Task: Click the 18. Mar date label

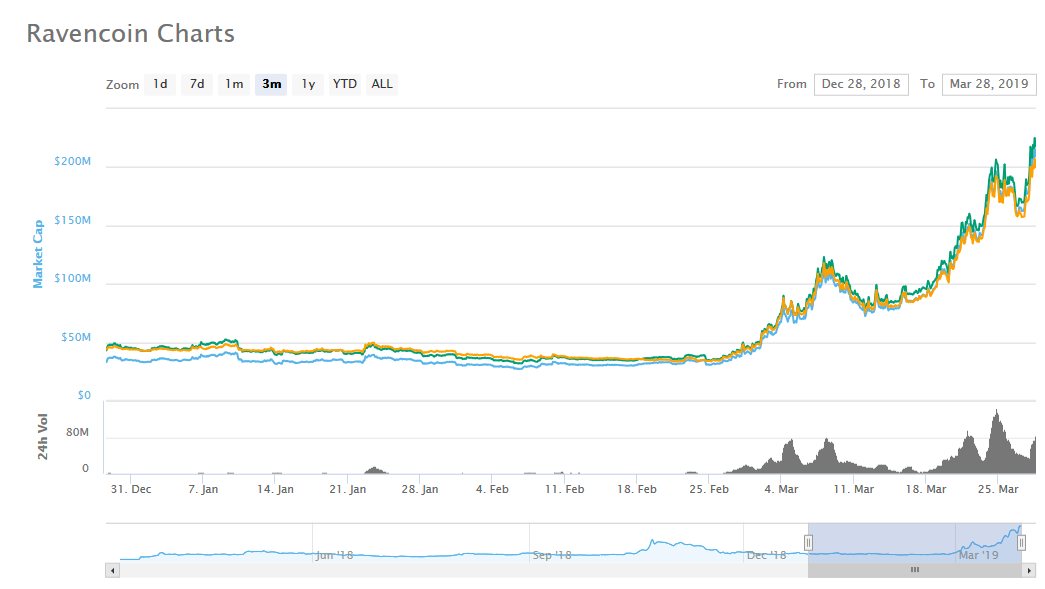Action: tap(926, 489)
